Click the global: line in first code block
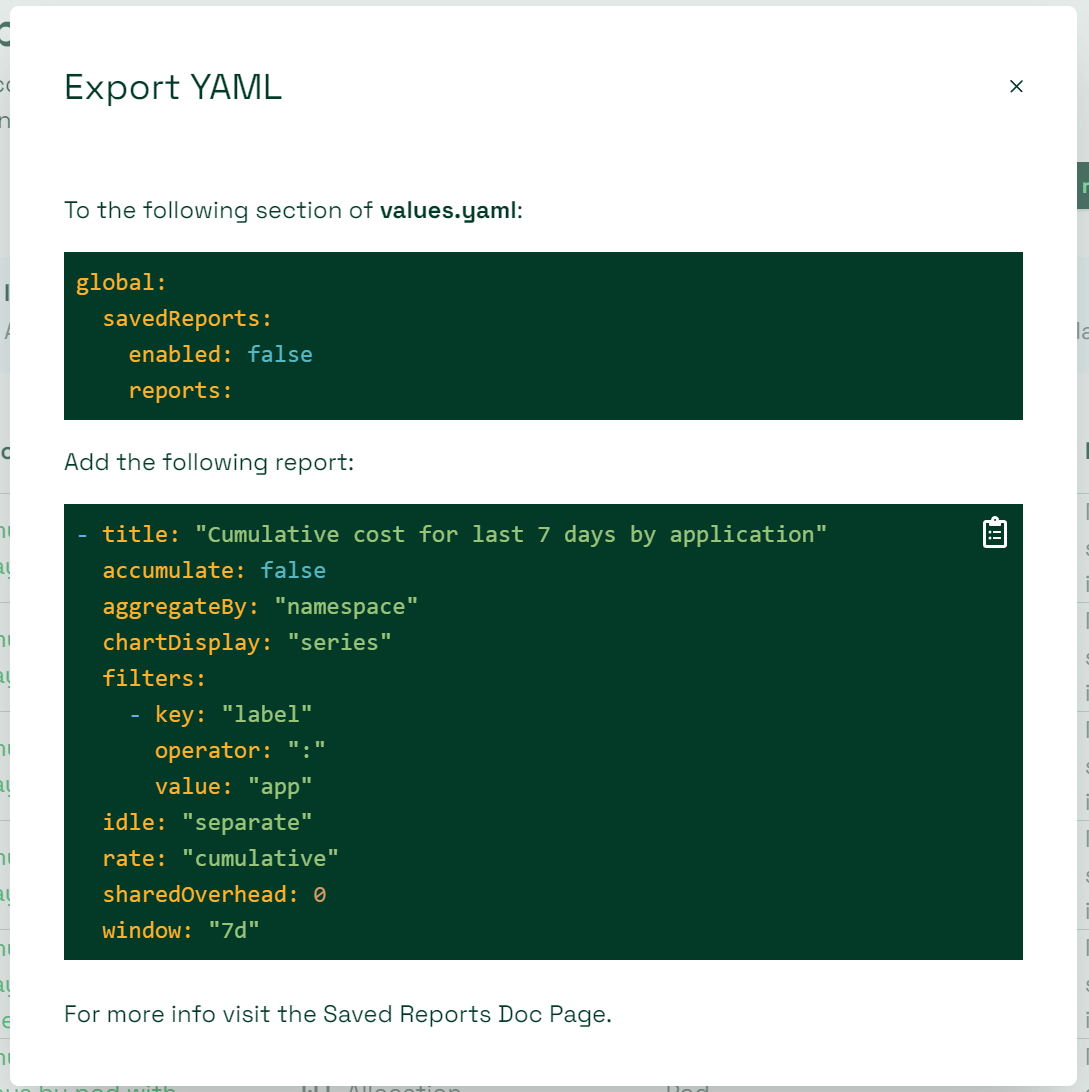Image resolution: width=1089 pixels, height=1092 pixels. tap(121, 283)
